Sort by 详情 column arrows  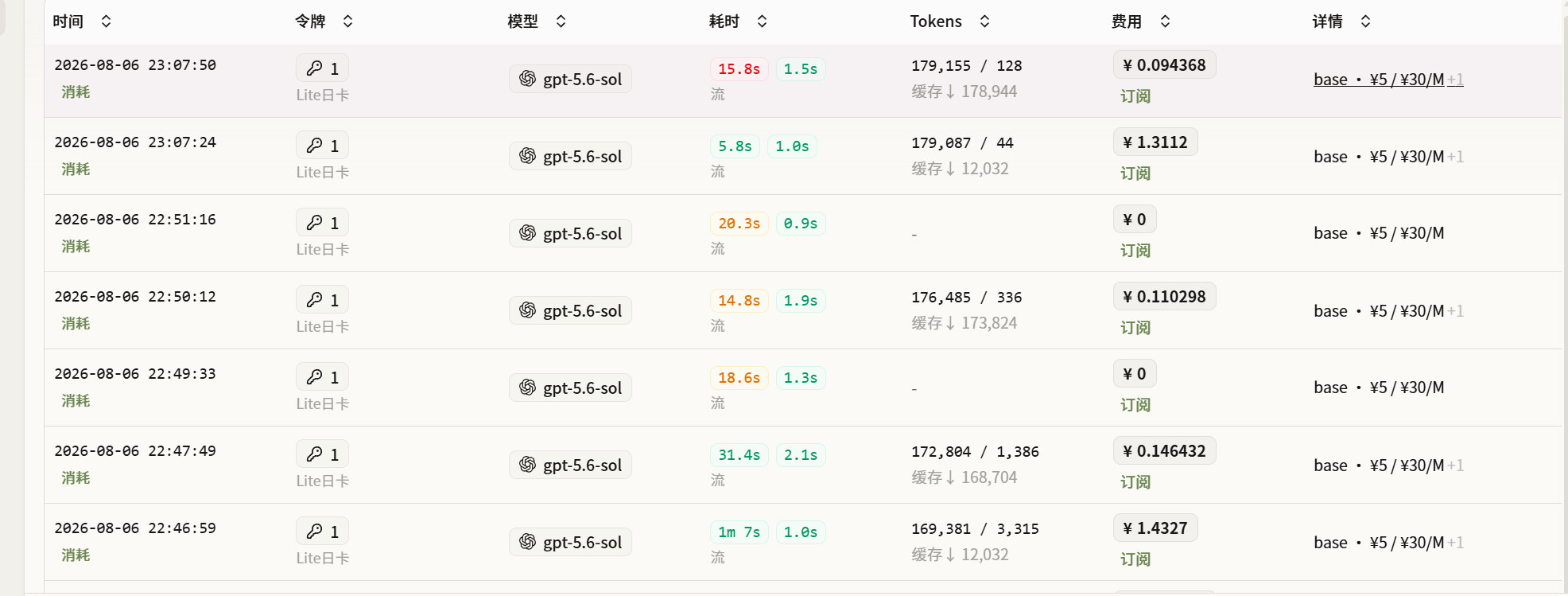click(1365, 21)
